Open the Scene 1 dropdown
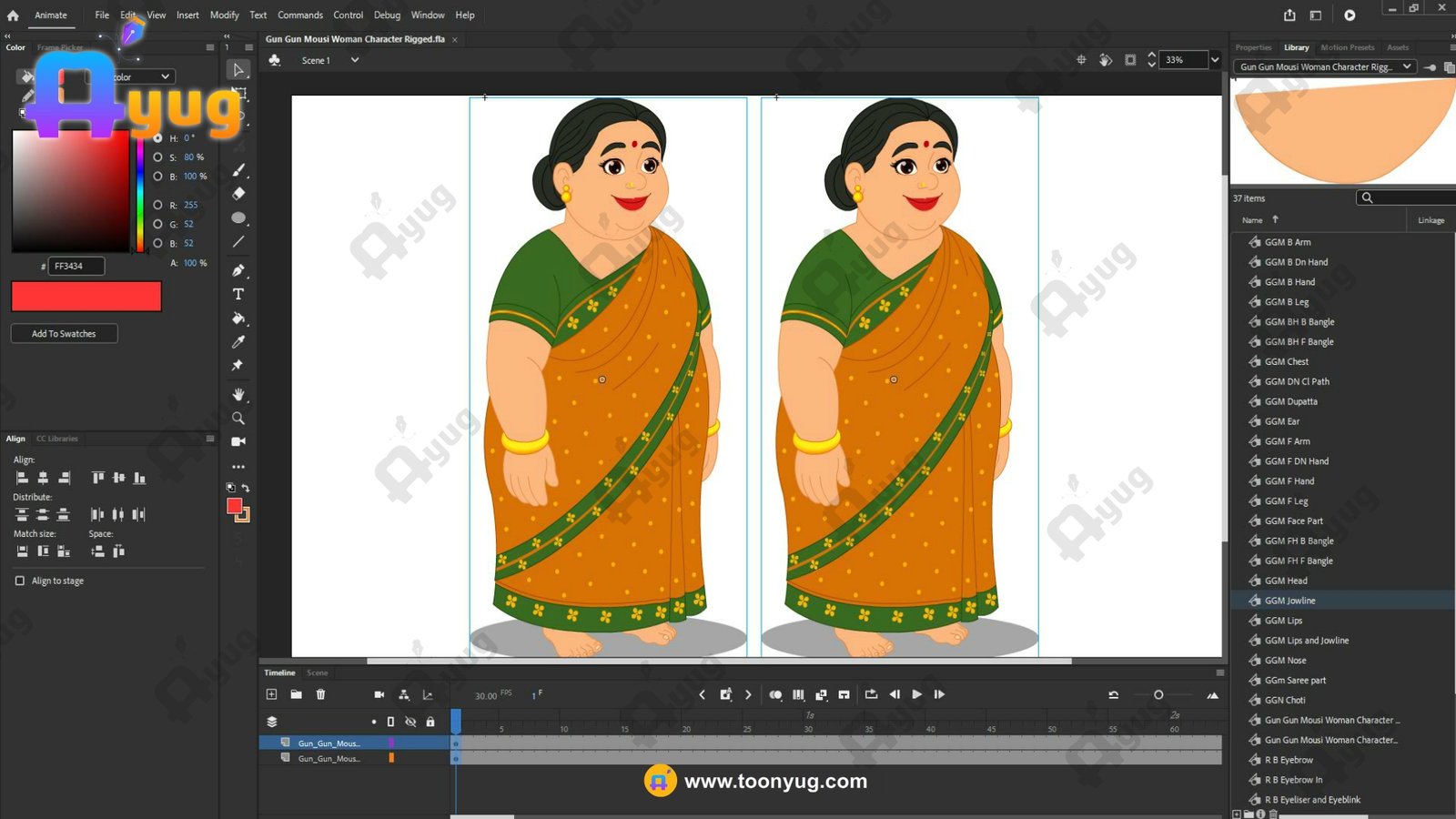1456x819 pixels. [x=355, y=60]
